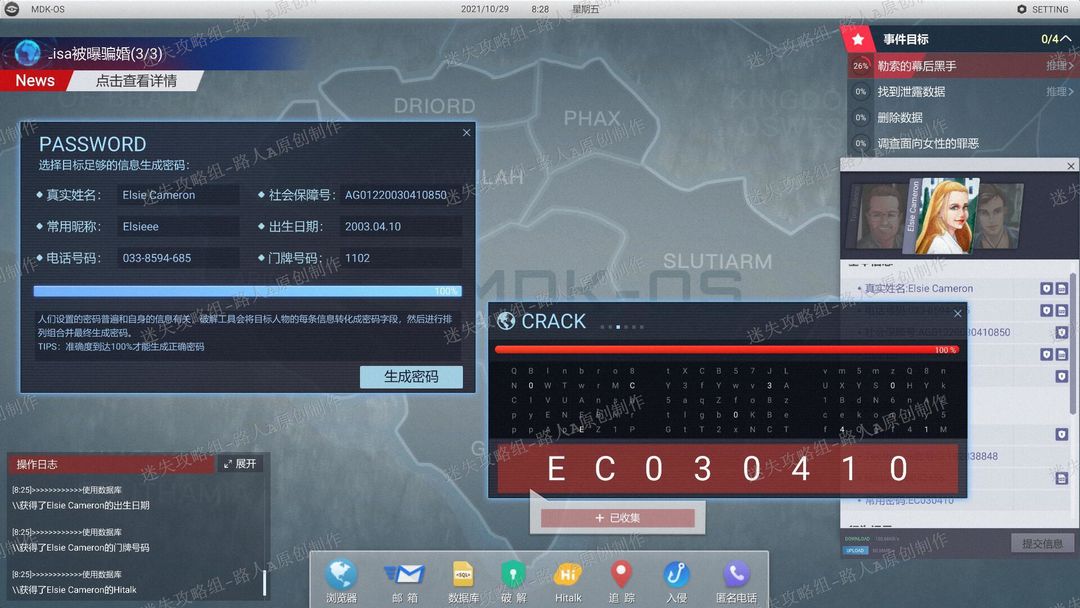Viewport: 1080px width, 608px height.
Task: Select the dark-haired man portrait on the right
Action: coord(997,216)
